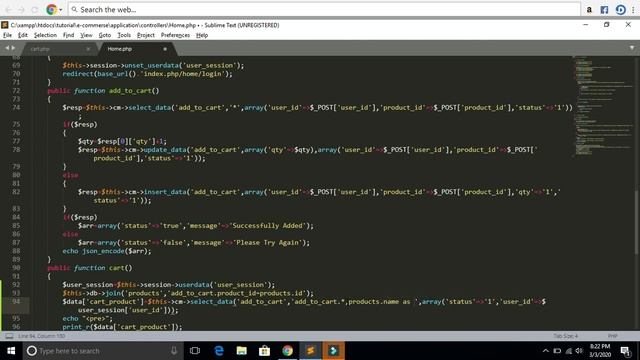Open the tab list dropdown arrow
The height and width of the screenshot is (360, 640).
(632, 48)
